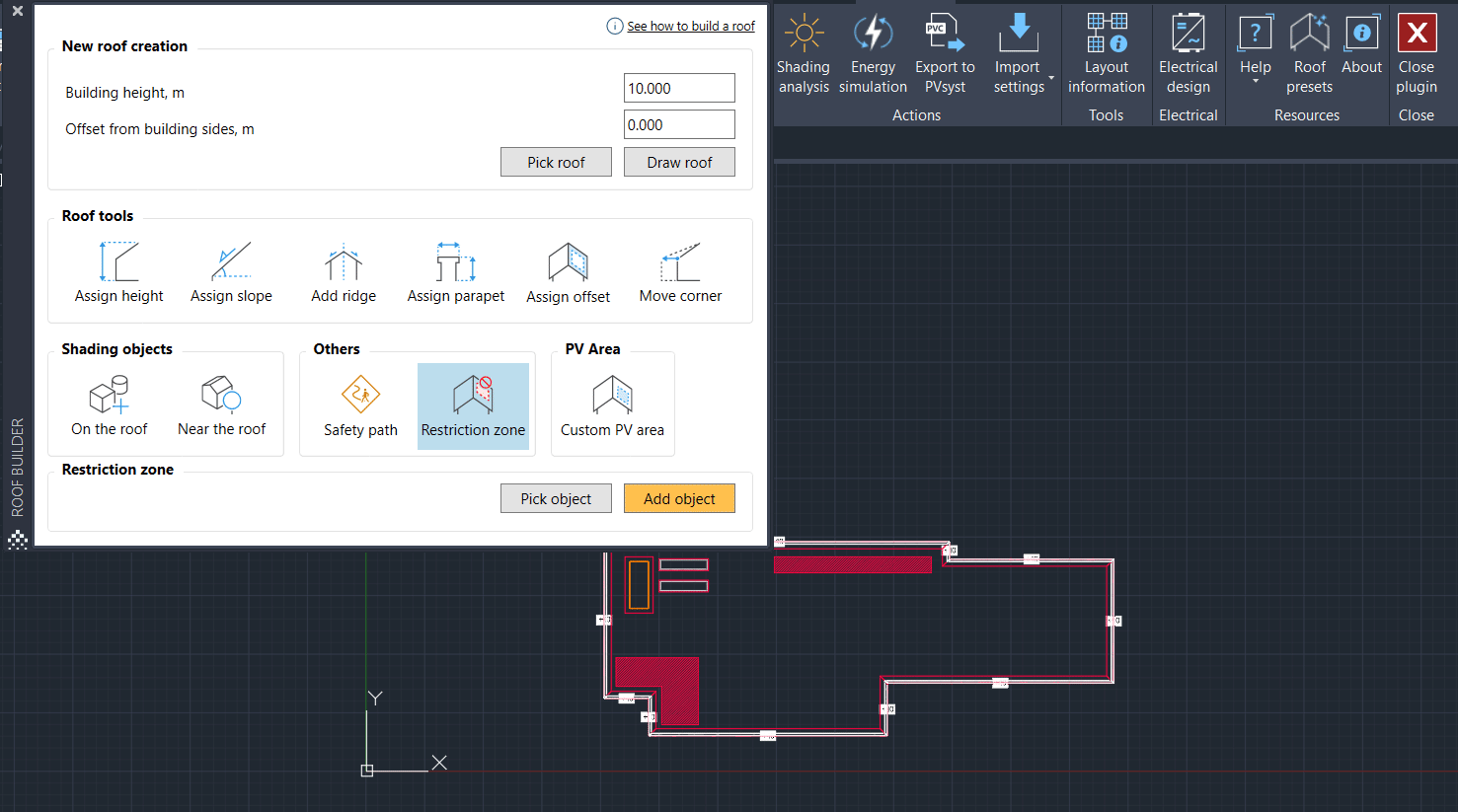Click the Pick roof button
Screen dimensions: 1458x812
coord(556,162)
